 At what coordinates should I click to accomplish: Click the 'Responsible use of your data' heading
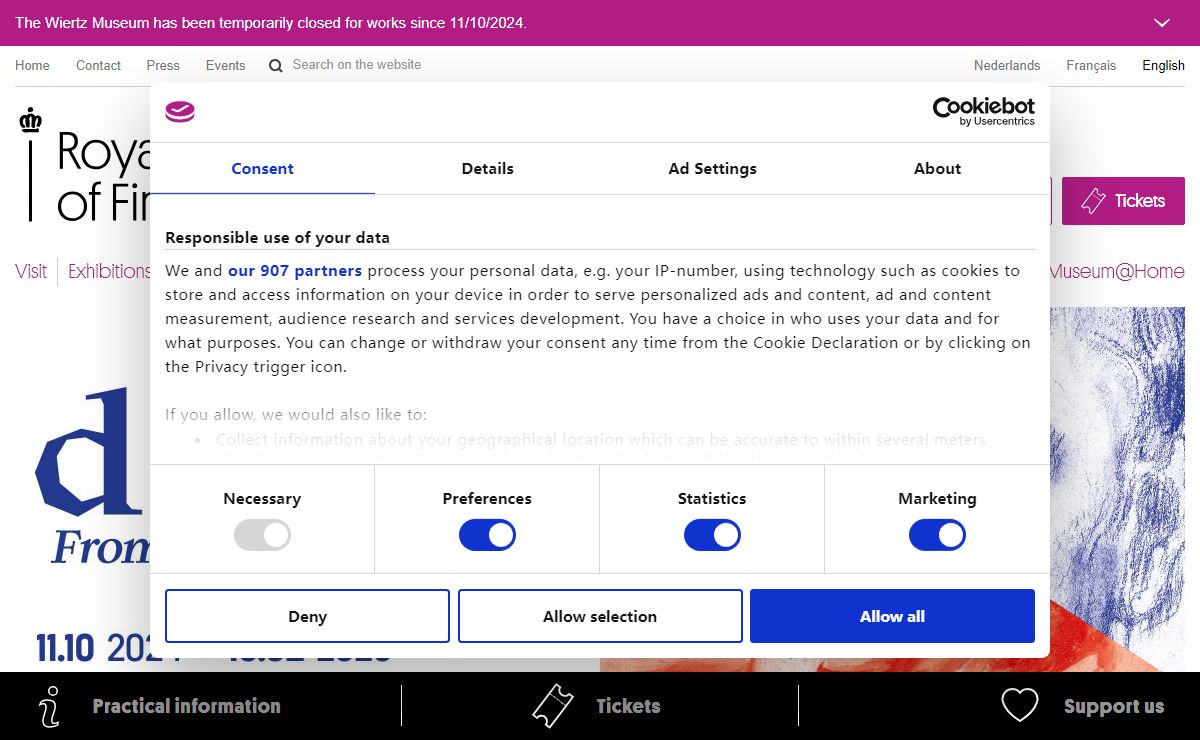point(277,238)
